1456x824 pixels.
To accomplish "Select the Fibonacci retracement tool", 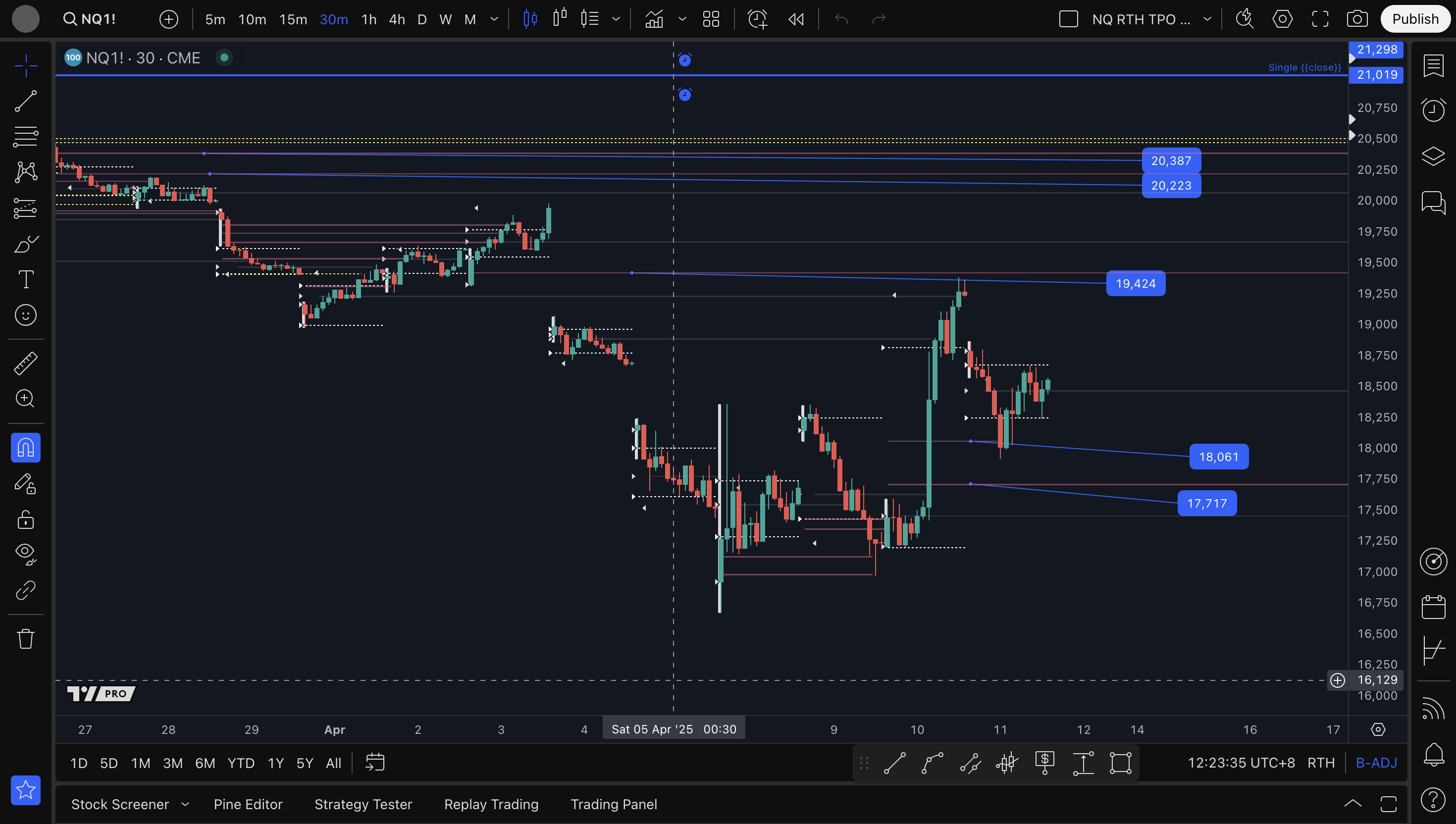I will pos(25,136).
